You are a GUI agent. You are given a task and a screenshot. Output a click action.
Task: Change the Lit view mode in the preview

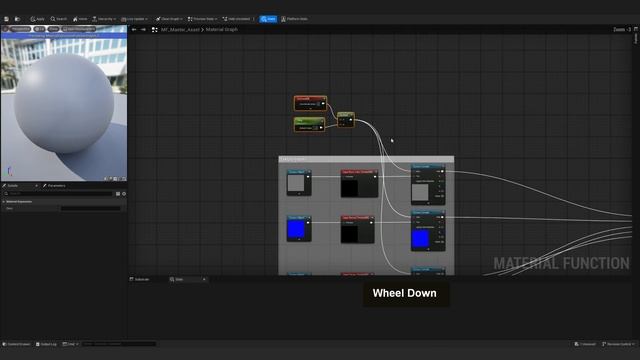point(40,29)
